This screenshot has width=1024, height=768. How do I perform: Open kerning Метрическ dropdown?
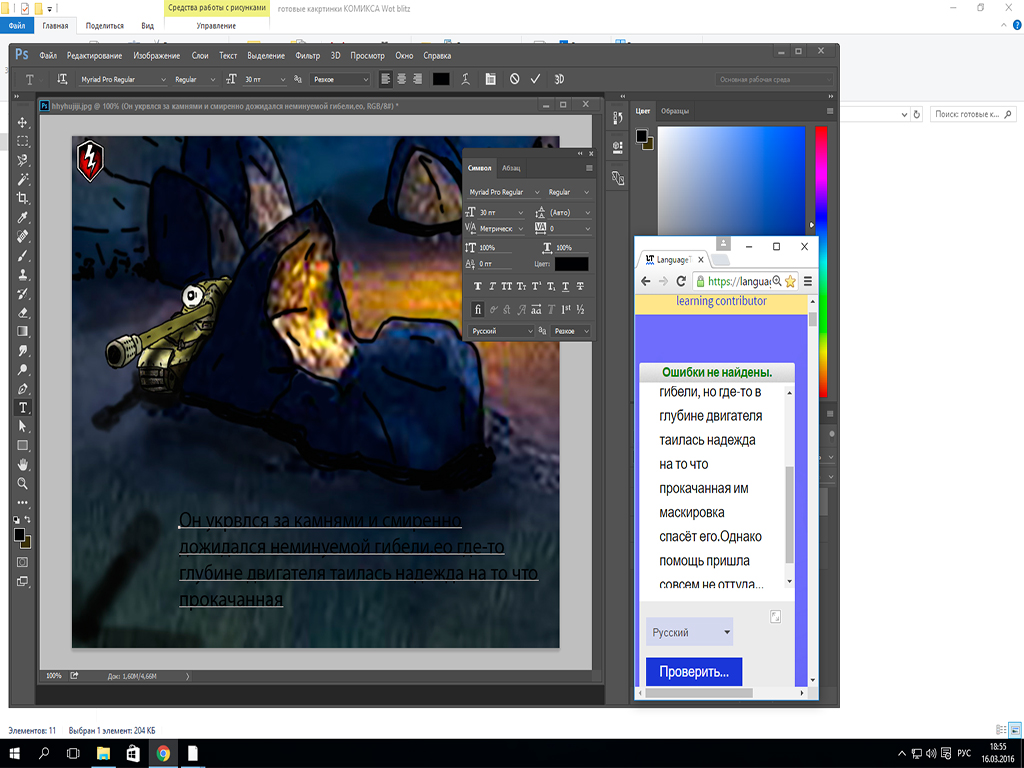tap(501, 229)
